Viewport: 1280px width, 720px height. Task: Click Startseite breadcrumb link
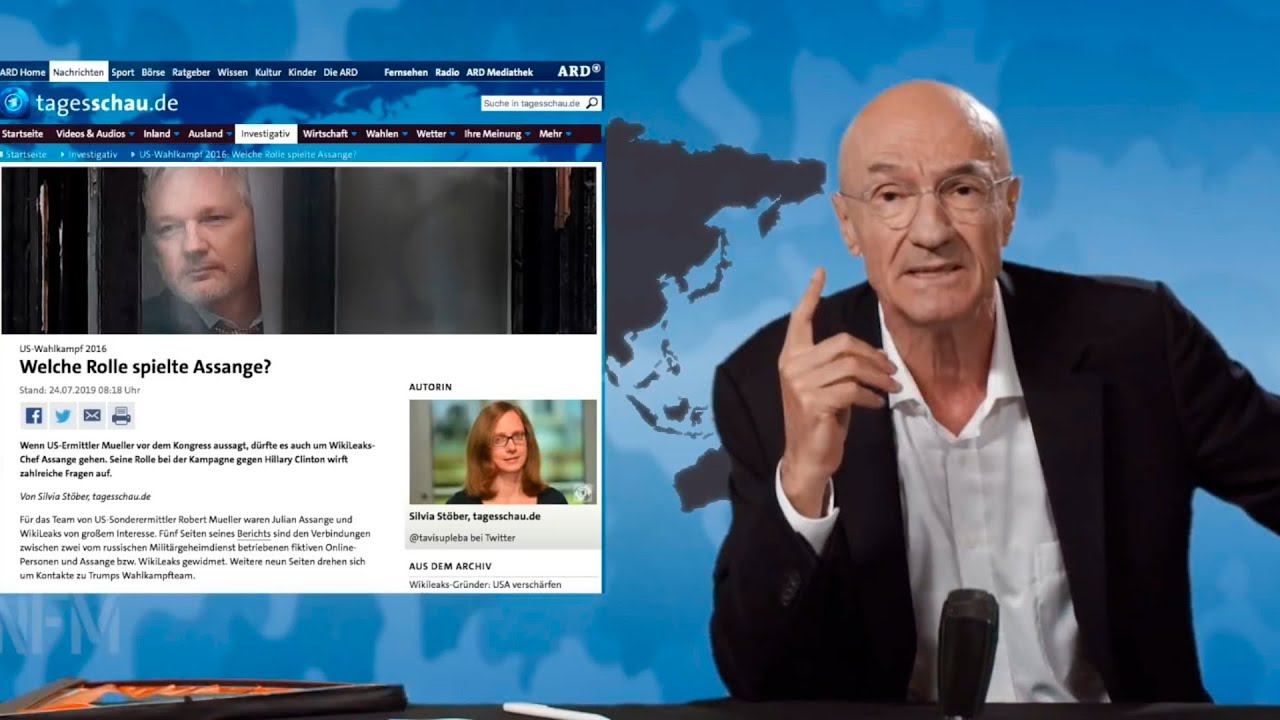pos(26,155)
